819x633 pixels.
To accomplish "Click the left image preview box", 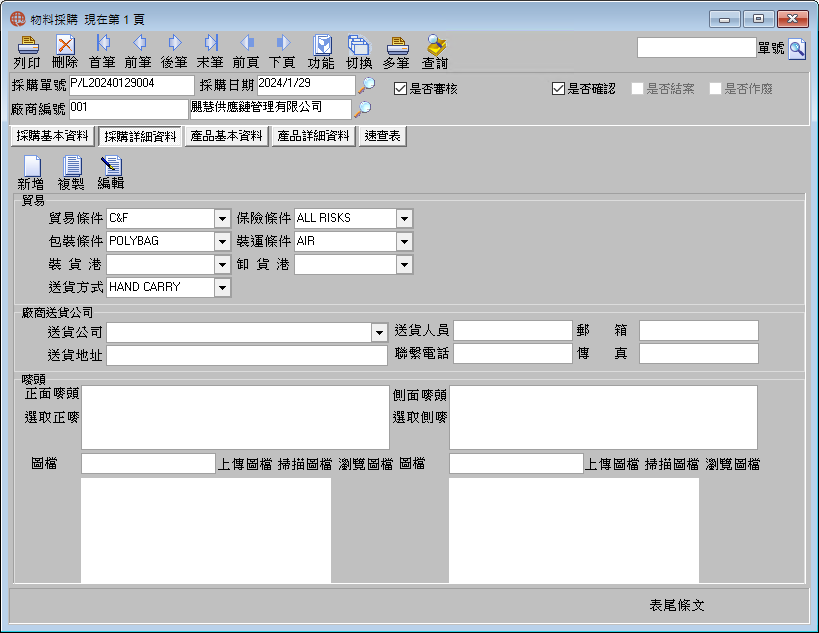I will point(206,530).
